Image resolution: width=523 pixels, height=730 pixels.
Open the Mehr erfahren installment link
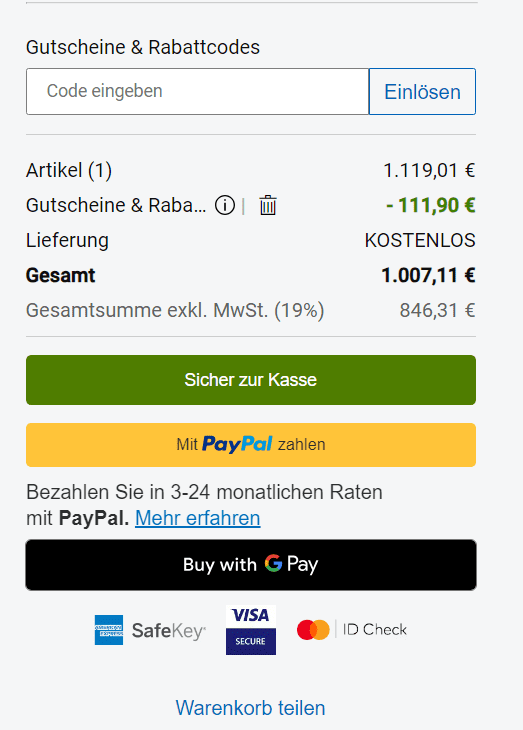pos(197,518)
